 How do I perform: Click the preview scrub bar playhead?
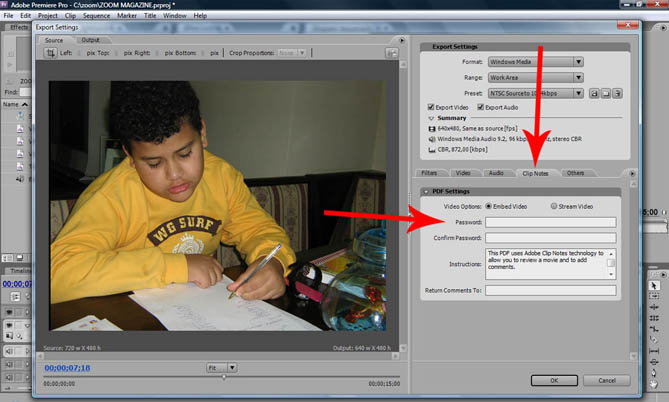click(223, 376)
